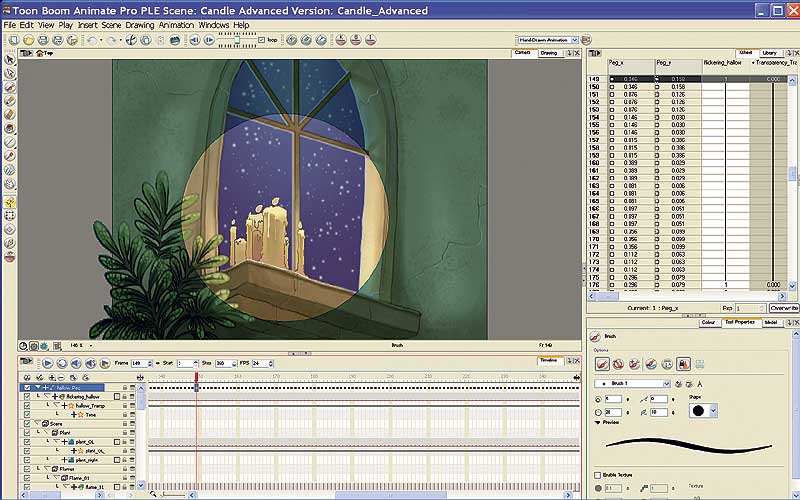Click the brush tool icon heading Tool Properties

594,336
